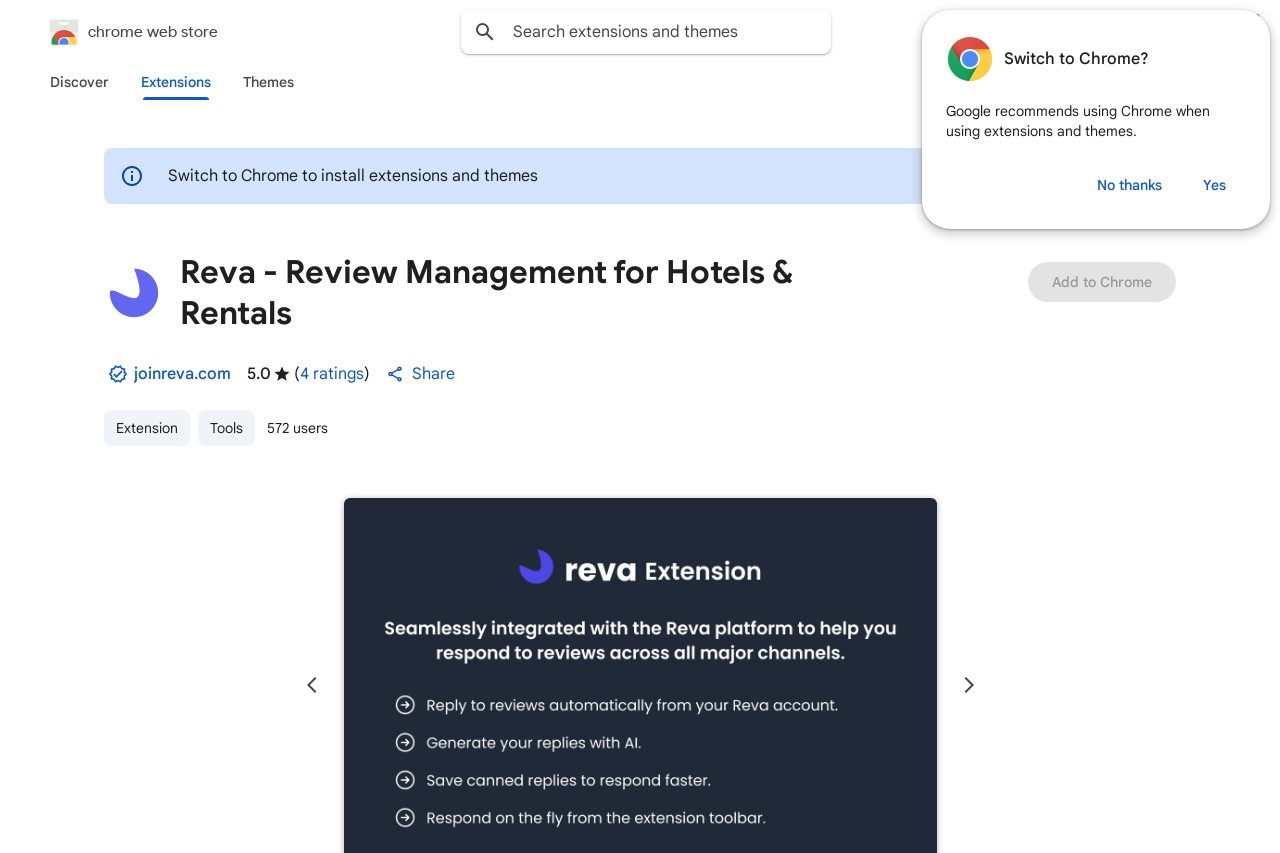Click 'Respond on the fly from the extension toolbar.' text
Screen dimensions: 1280x853
pos(596,818)
